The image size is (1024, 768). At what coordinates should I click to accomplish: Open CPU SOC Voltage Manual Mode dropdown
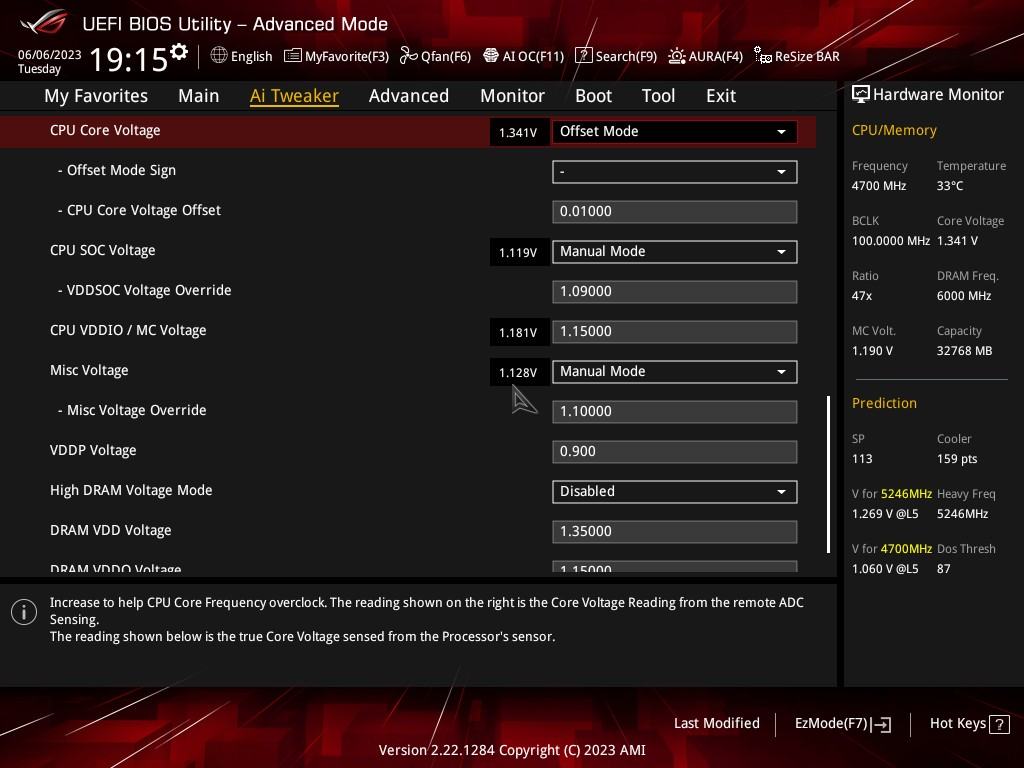click(x=674, y=251)
